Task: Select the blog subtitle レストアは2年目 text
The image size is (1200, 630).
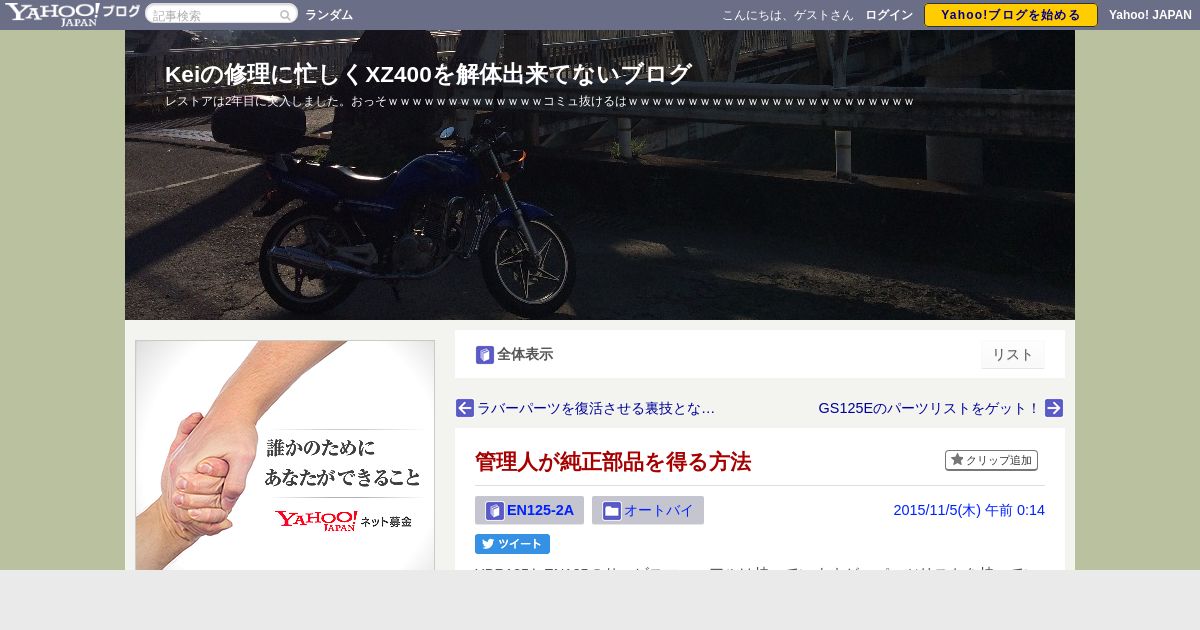Action: (x=540, y=101)
